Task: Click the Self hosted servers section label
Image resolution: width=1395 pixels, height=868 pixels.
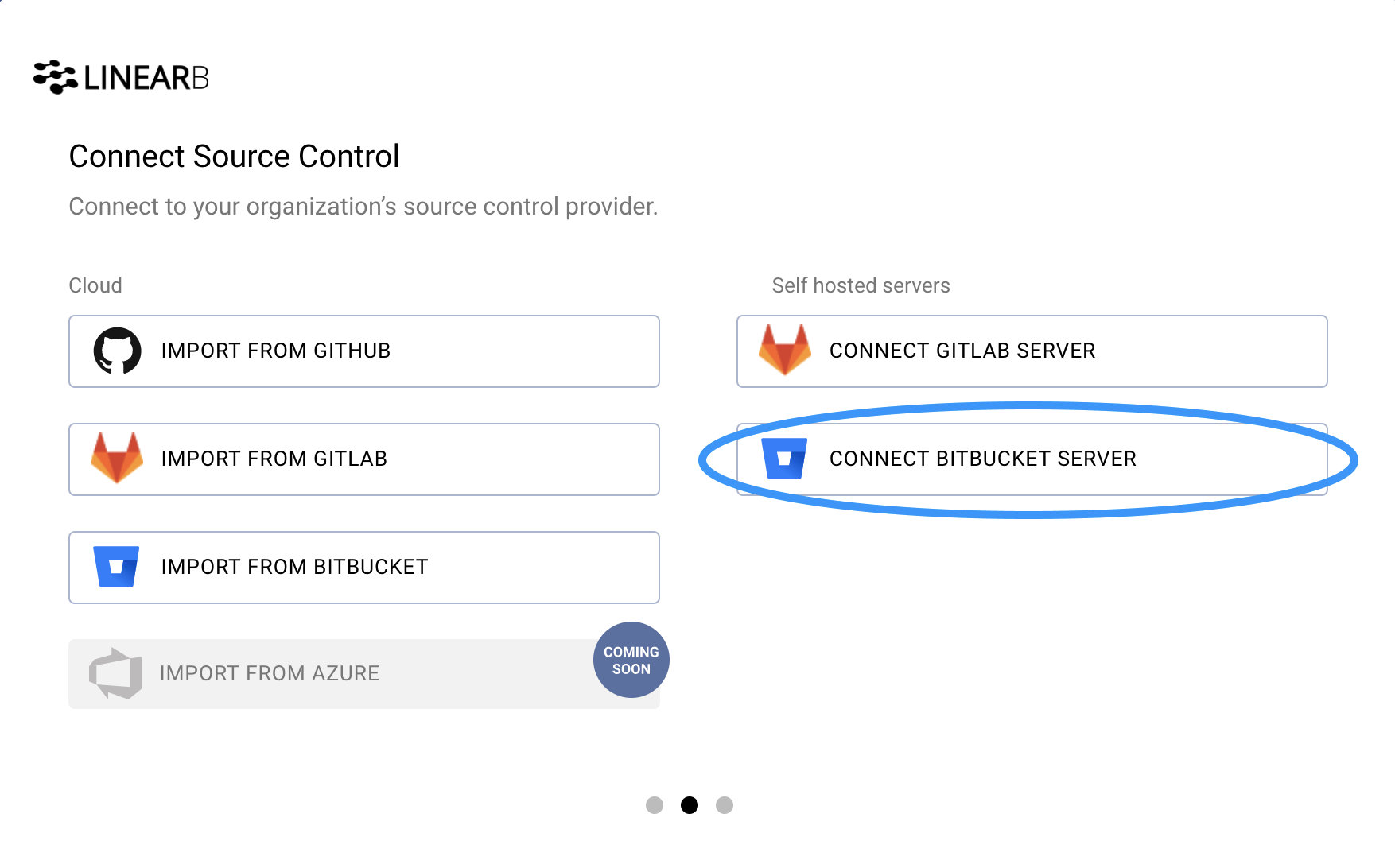Action: point(861,285)
